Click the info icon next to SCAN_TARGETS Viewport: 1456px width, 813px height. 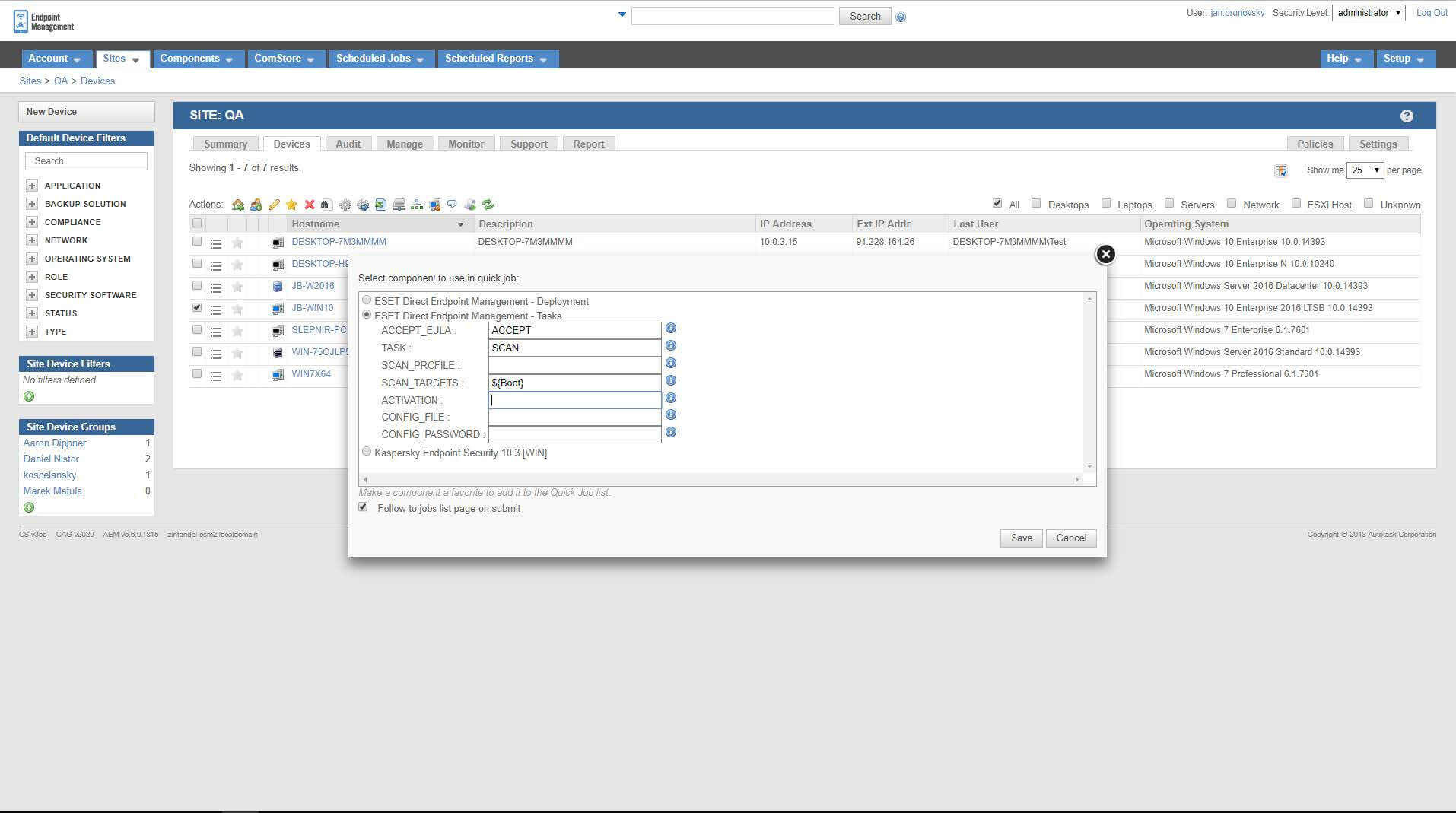[x=671, y=380]
